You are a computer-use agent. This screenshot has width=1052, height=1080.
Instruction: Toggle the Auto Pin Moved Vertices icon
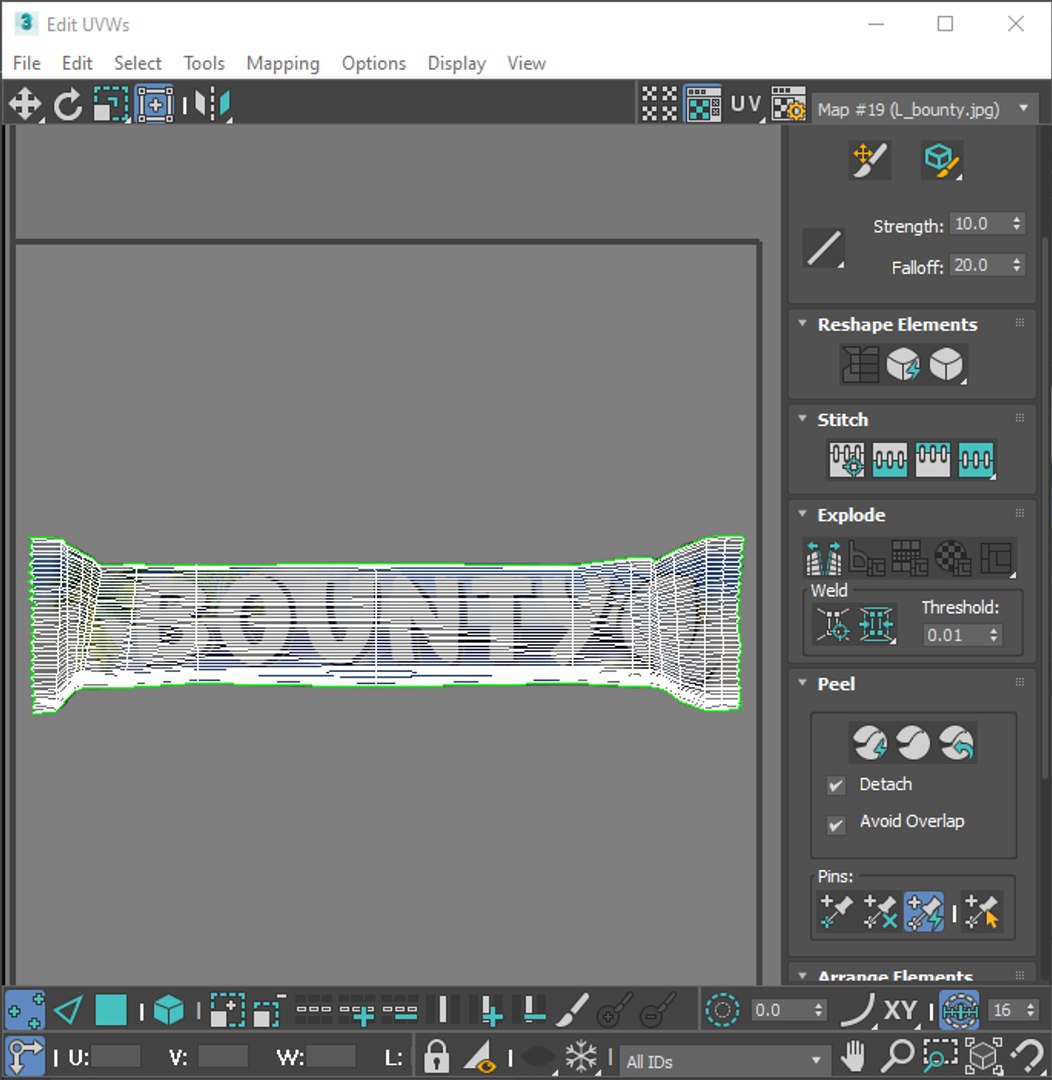(924, 912)
